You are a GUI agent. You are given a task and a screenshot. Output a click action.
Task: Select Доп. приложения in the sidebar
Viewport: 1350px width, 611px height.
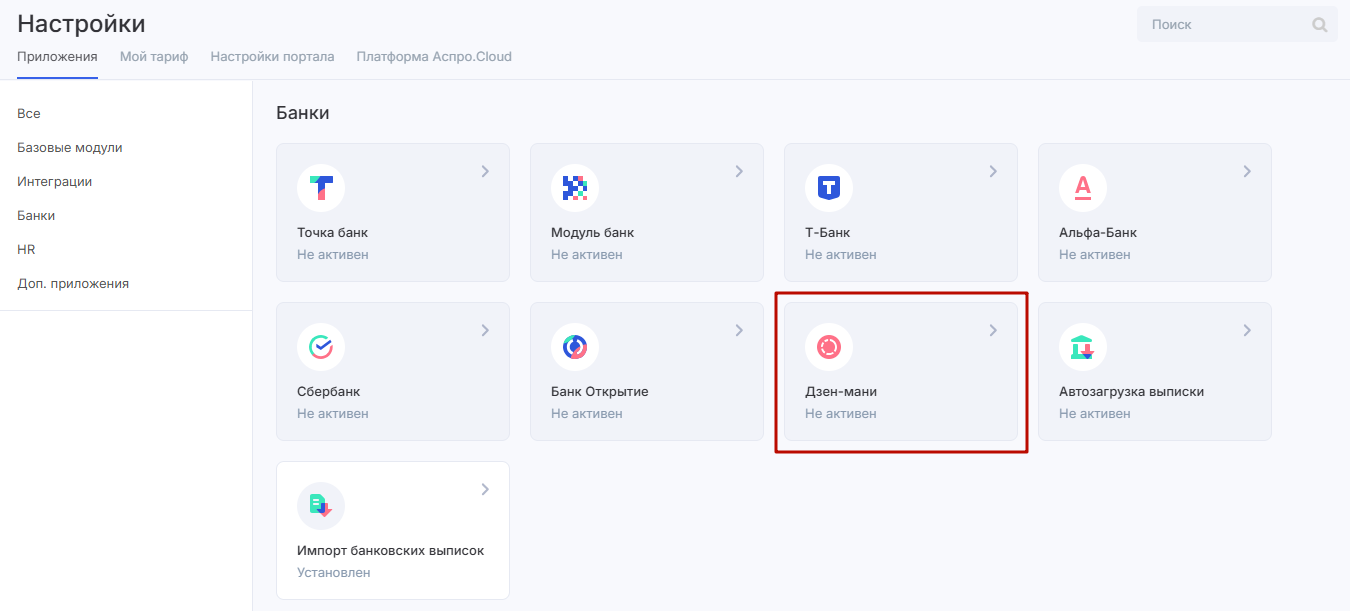click(x=73, y=284)
